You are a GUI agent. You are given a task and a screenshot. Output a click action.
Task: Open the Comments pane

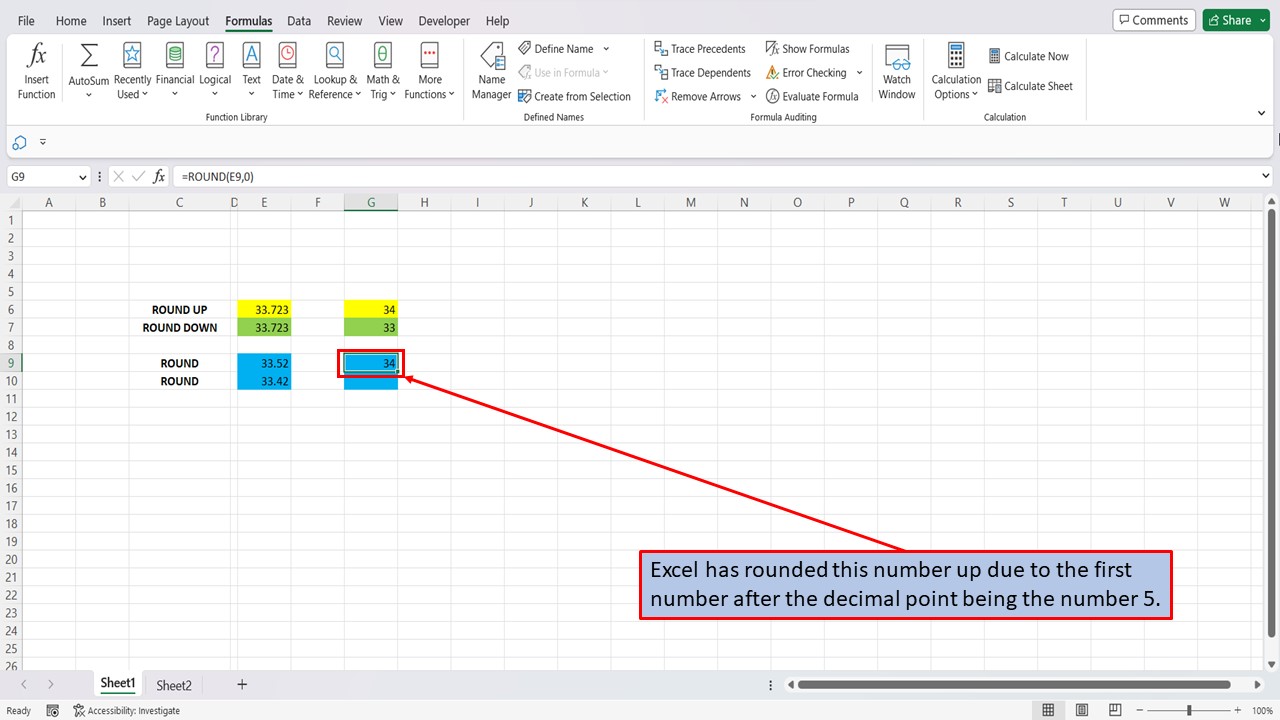click(x=1154, y=19)
